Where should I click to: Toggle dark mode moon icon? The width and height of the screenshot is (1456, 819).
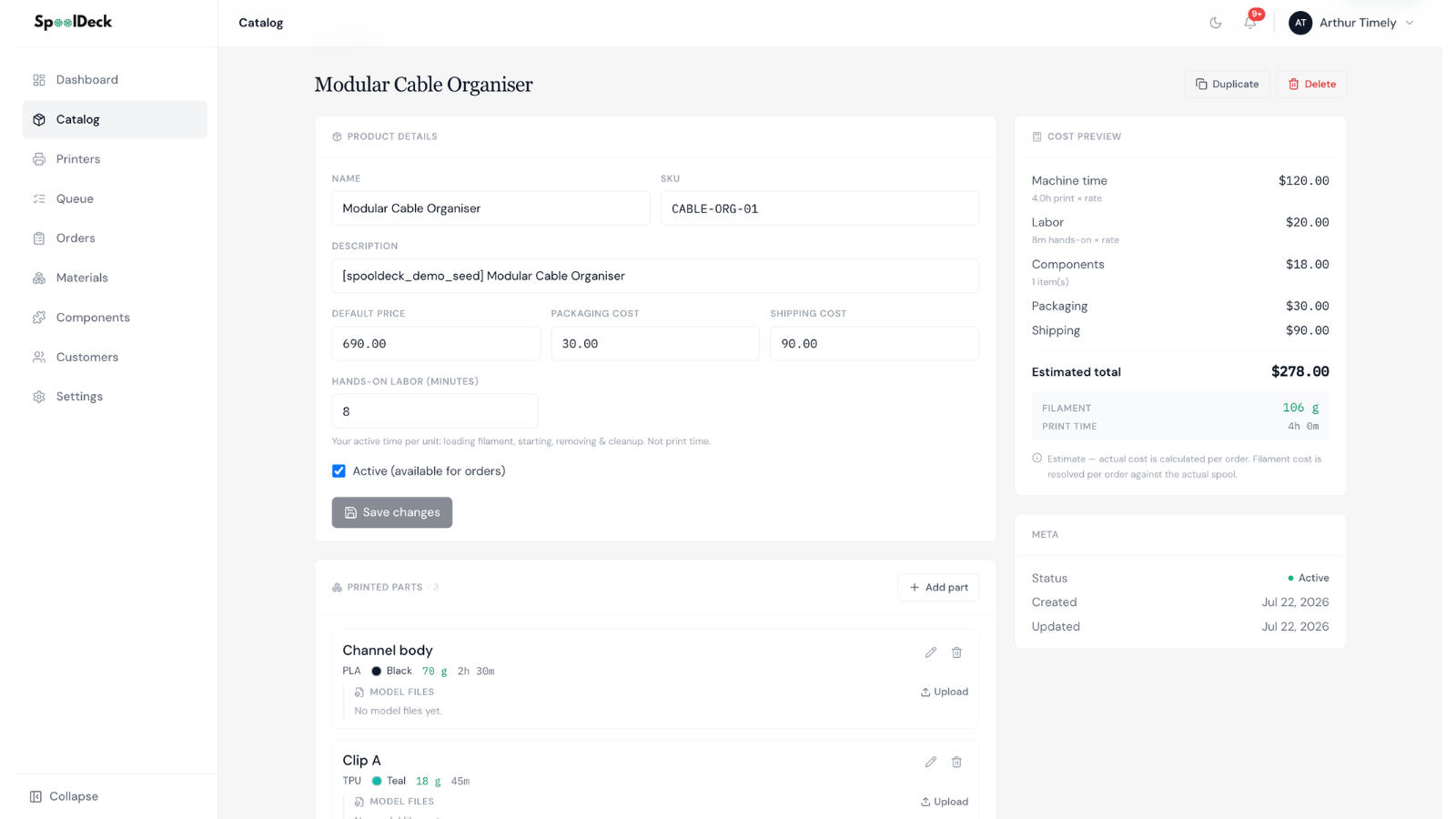tap(1216, 23)
